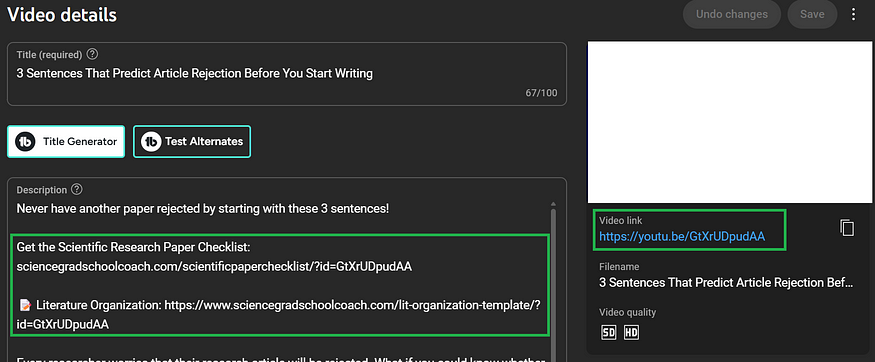Screen dimensions: 875x362
Task: Click the Save button
Action: coord(812,15)
